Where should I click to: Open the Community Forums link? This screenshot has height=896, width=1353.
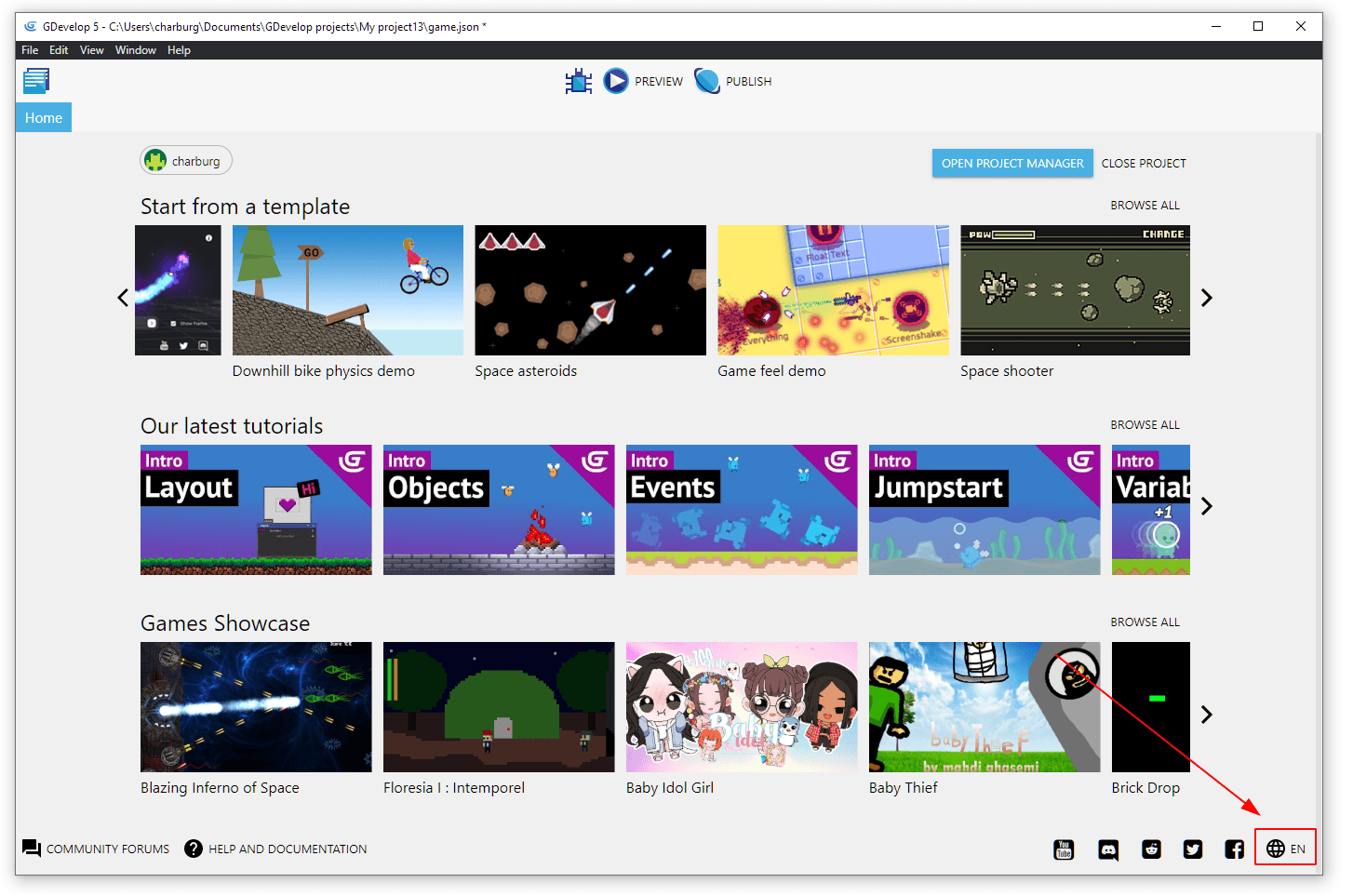97,849
